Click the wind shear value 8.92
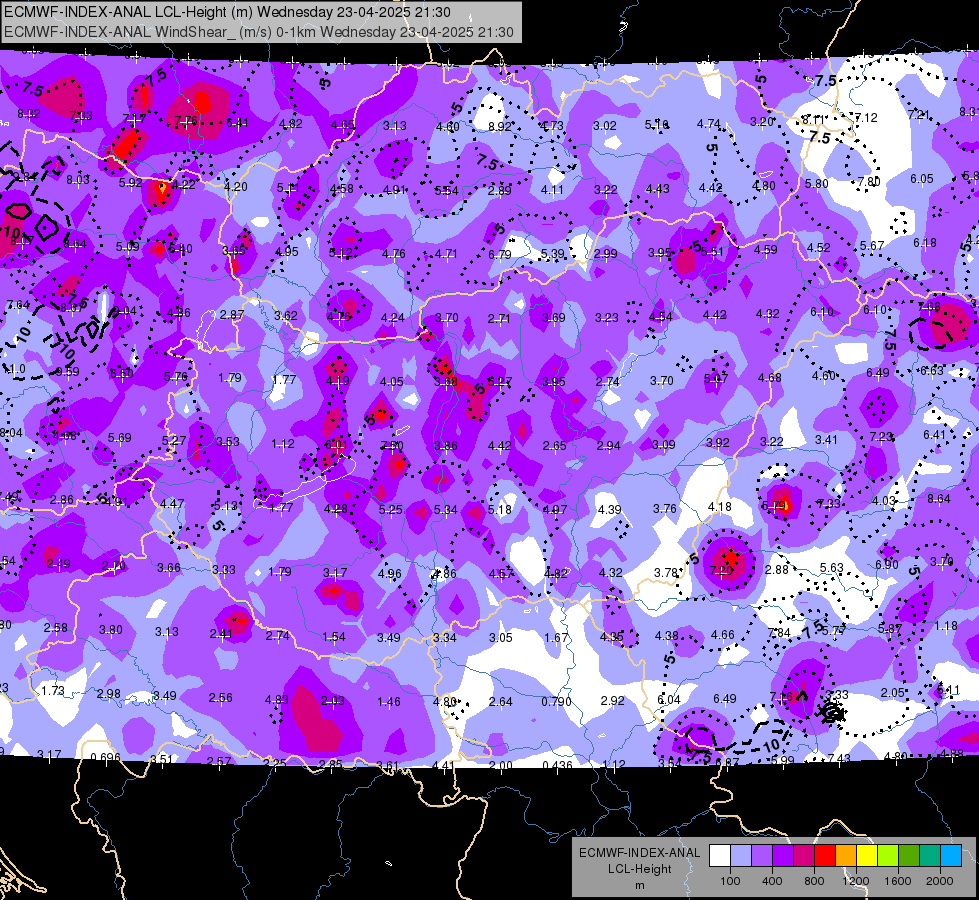 [x=499, y=126]
